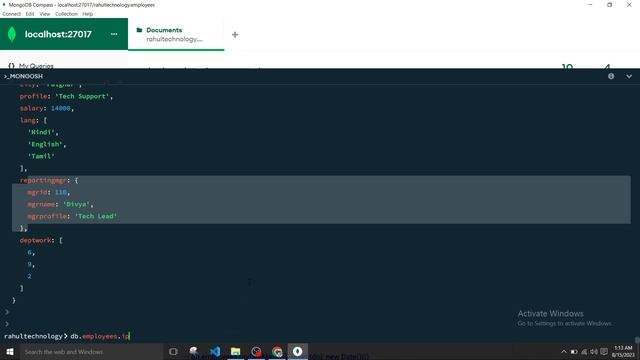
Task: Show mongosh info icon
Action: (x=611, y=76)
